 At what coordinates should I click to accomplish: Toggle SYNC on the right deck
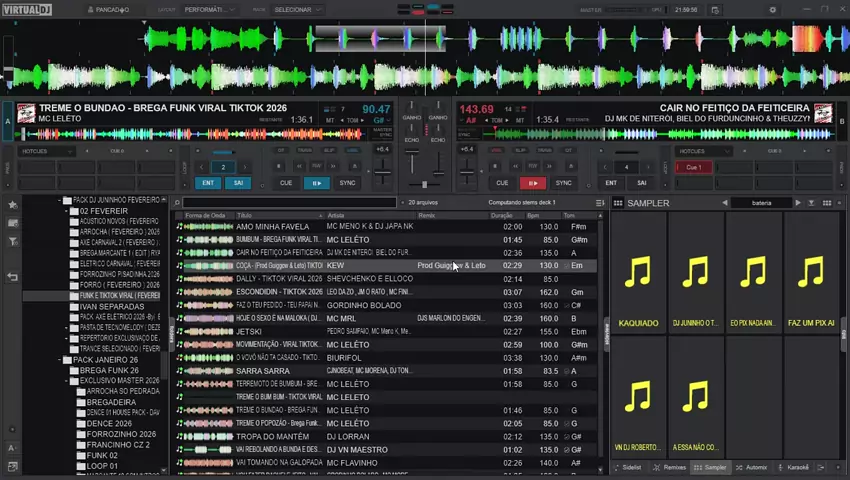click(x=563, y=183)
